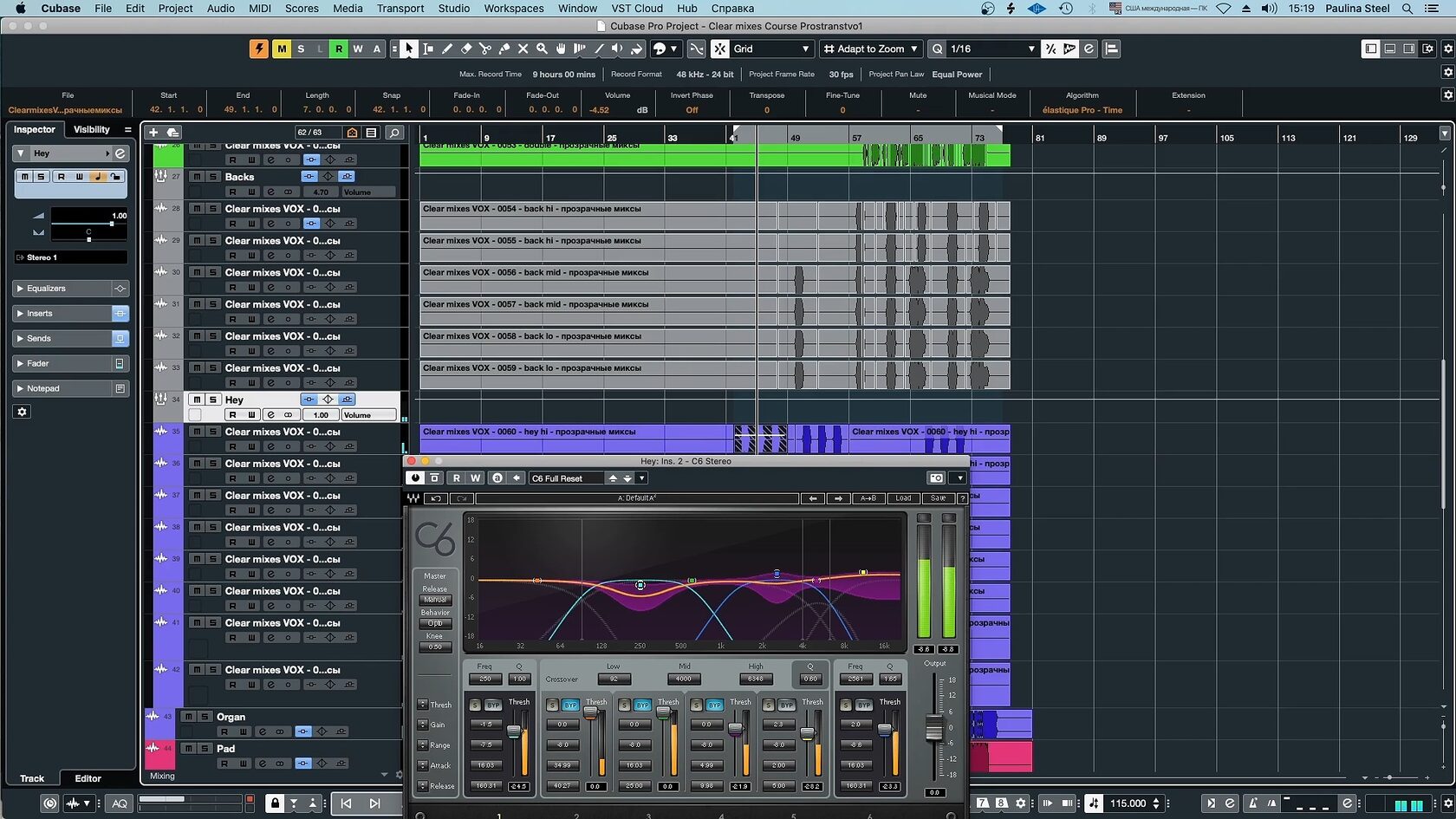Click Waves logo icon in C6 plugin
Screen dimensions: 1456x819
click(x=413, y=498)
